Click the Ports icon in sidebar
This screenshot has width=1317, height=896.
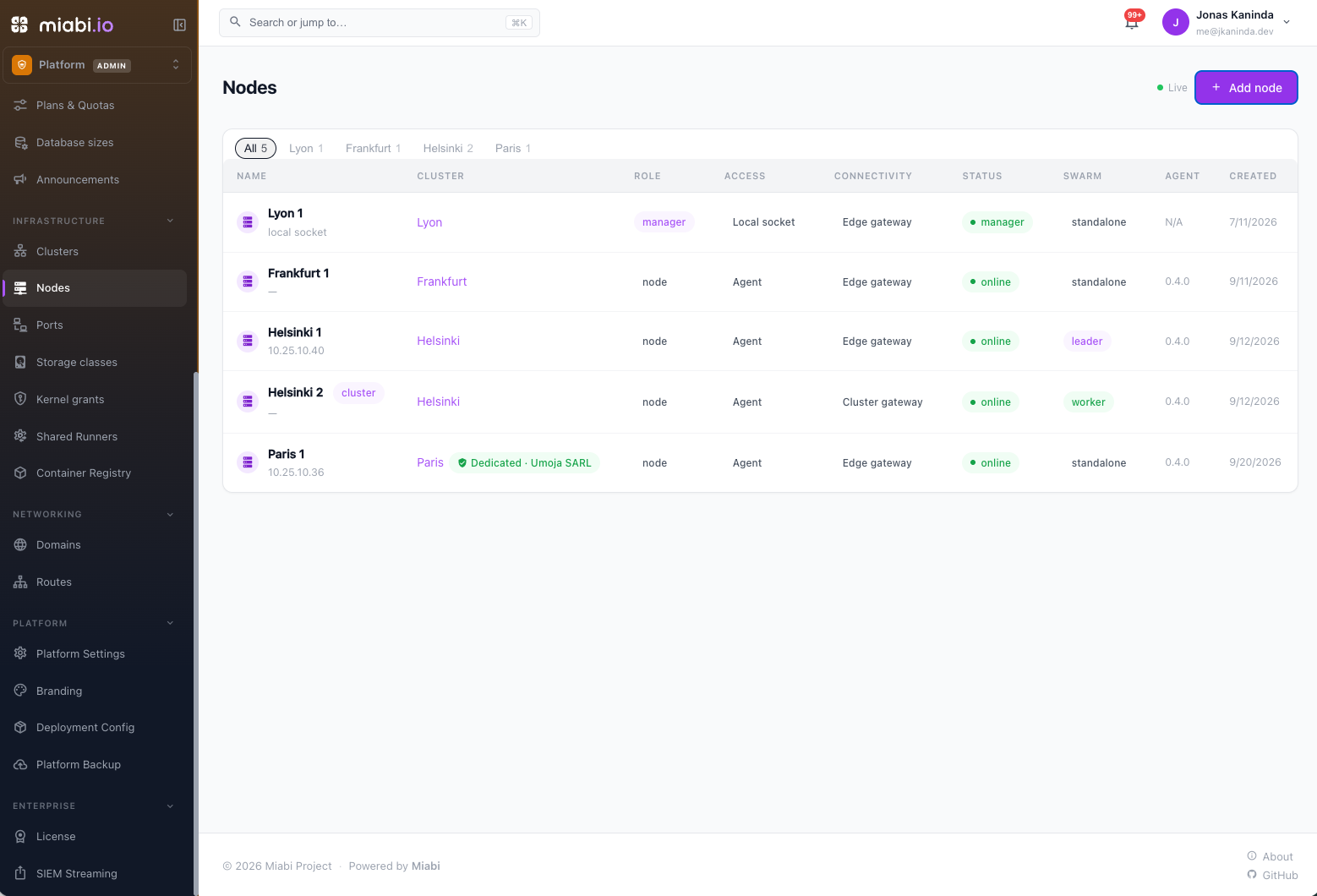[20, 325]
